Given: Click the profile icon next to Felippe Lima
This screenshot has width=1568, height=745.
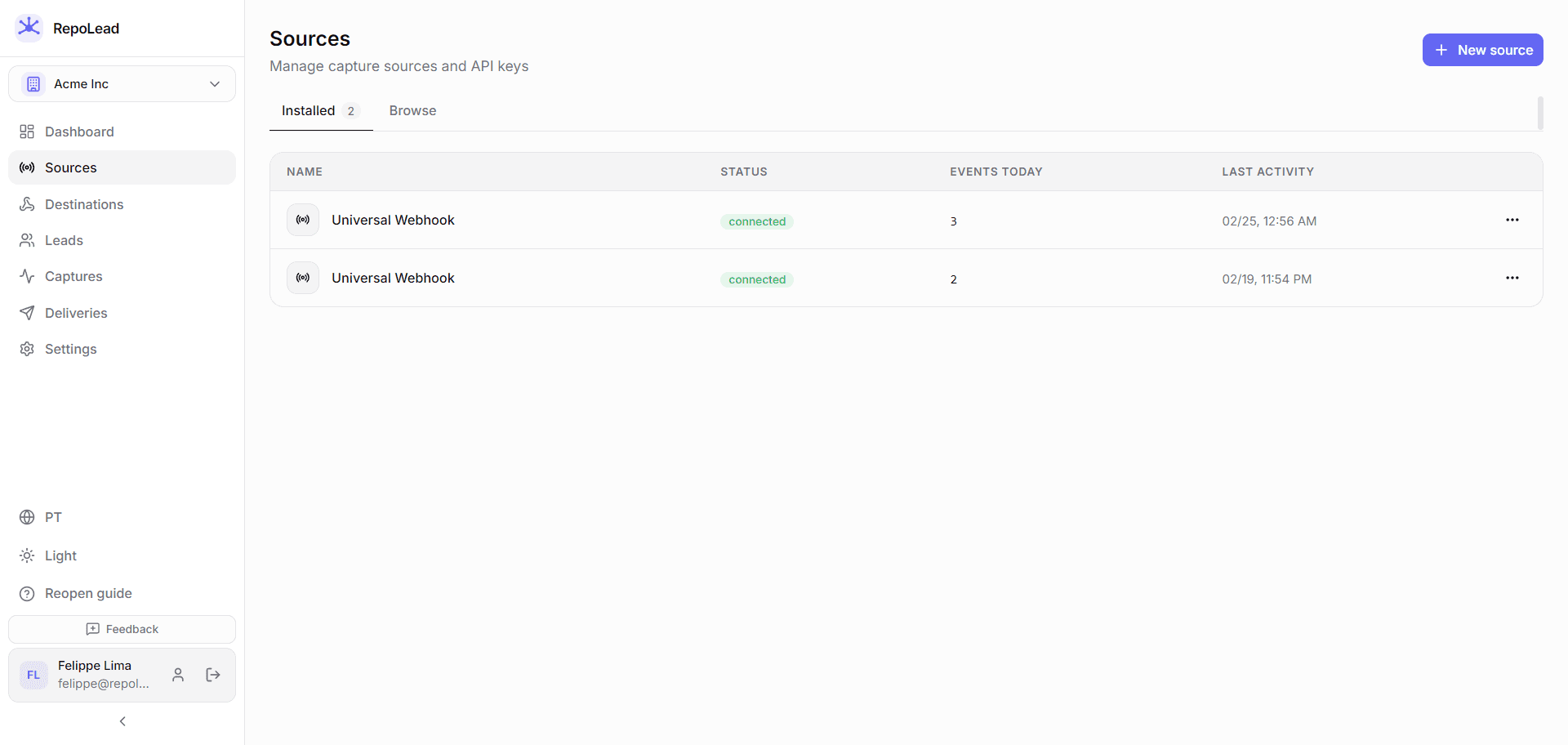Looking at the screenshot, I should pos(178,675).
